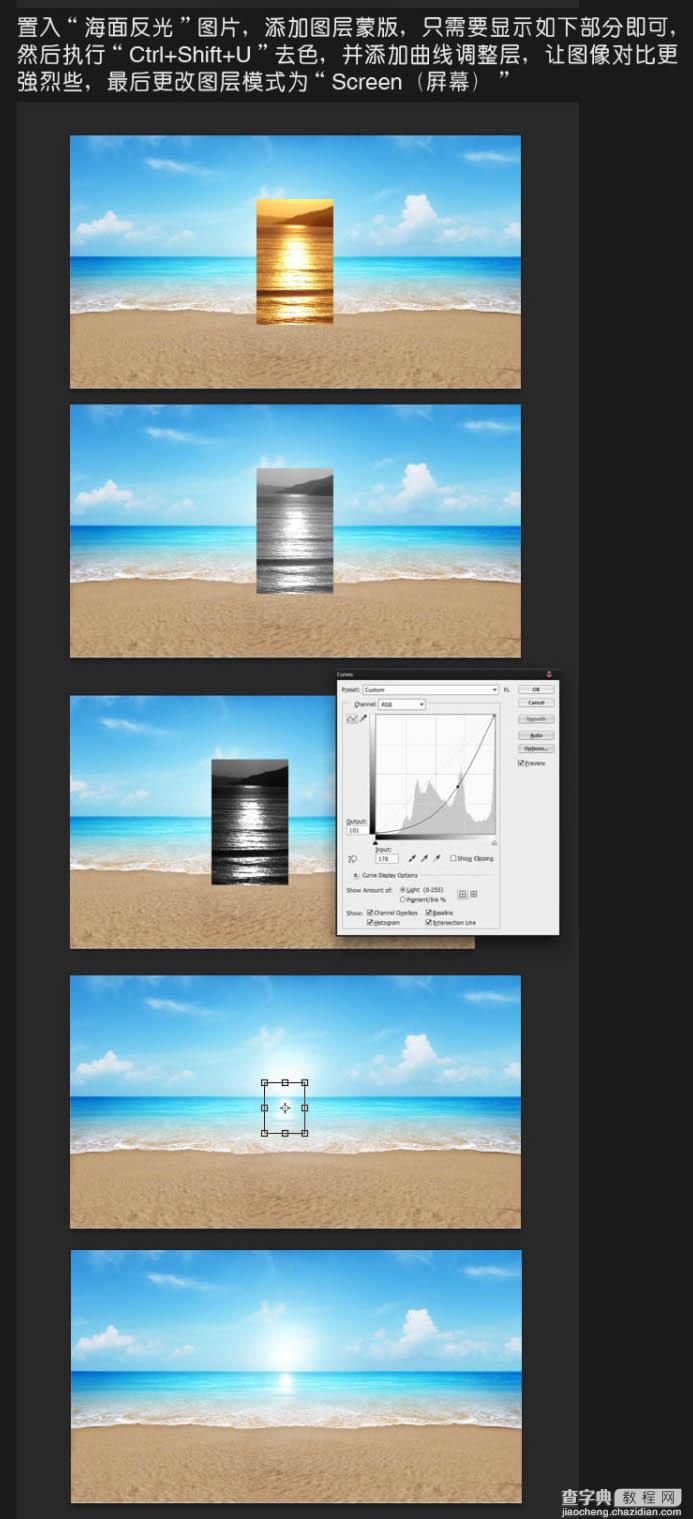The image size is (693, 1519).
Task: Click the left-middle transform handle
Action: pyautogui.click(x=264, y=1107)
